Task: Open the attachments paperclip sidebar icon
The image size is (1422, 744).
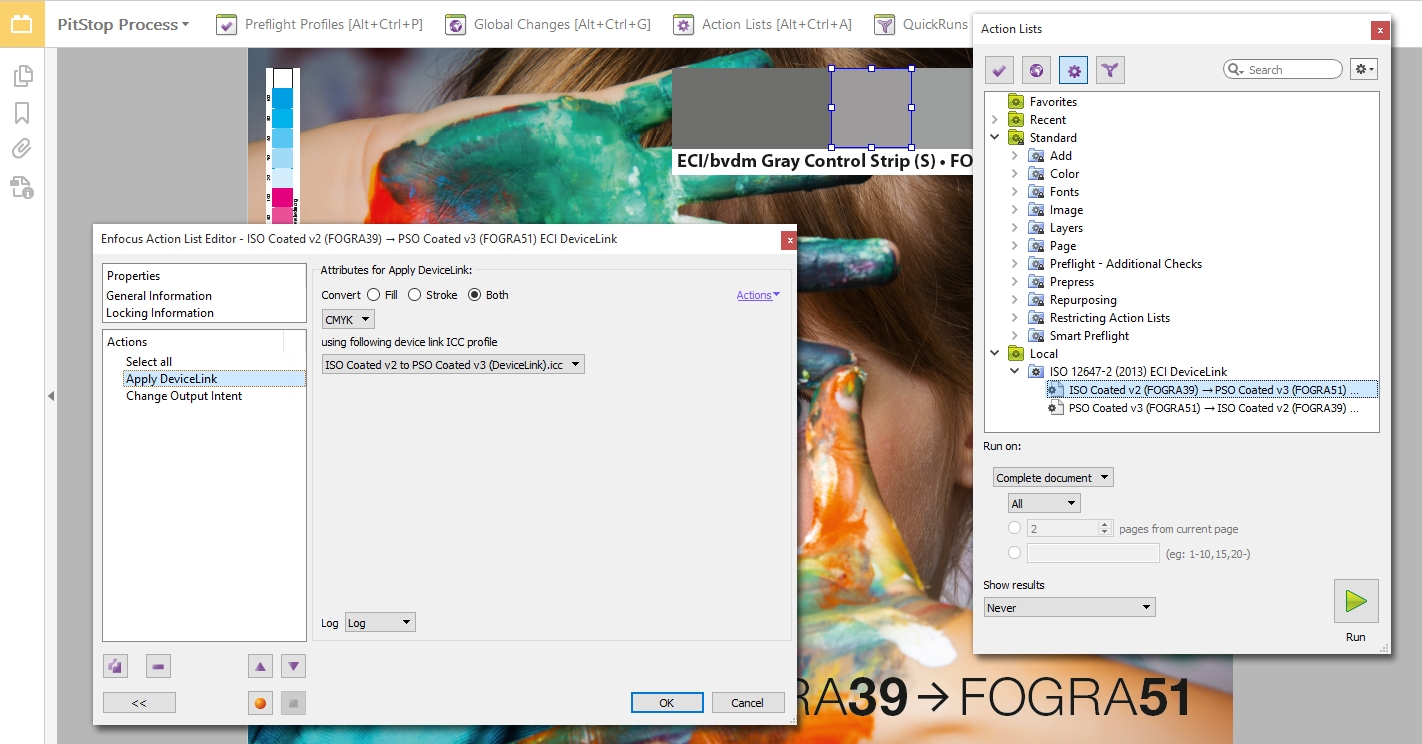Action: [x=22, y=149]
